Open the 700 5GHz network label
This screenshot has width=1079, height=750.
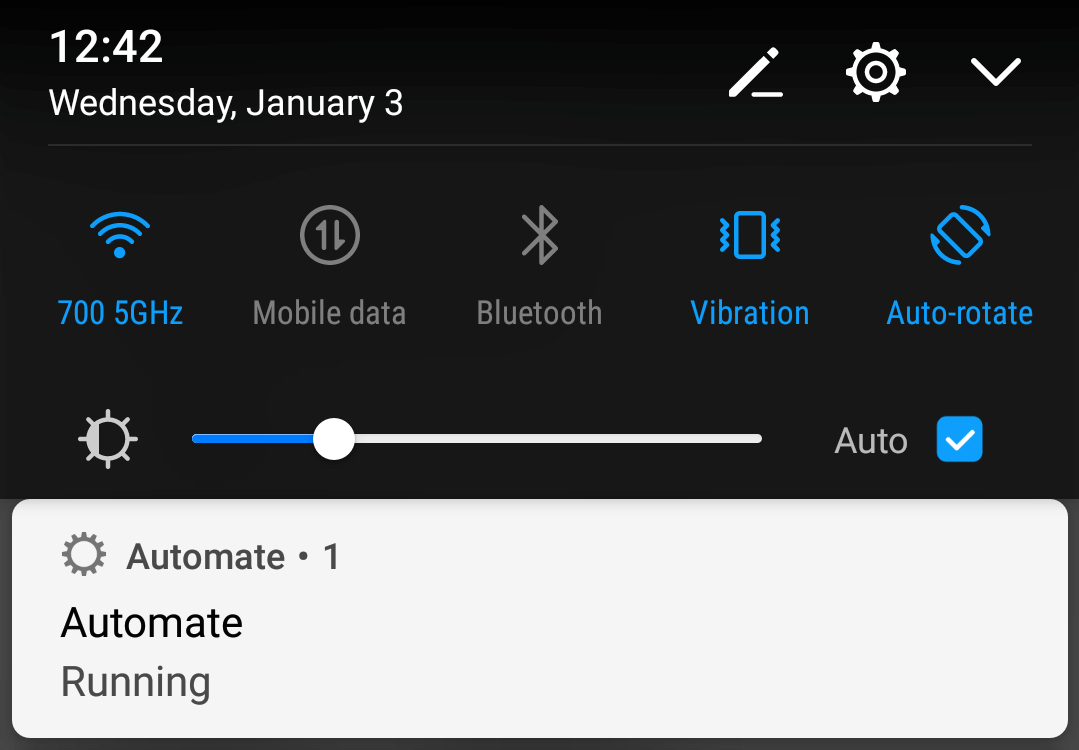coord(120,313)
